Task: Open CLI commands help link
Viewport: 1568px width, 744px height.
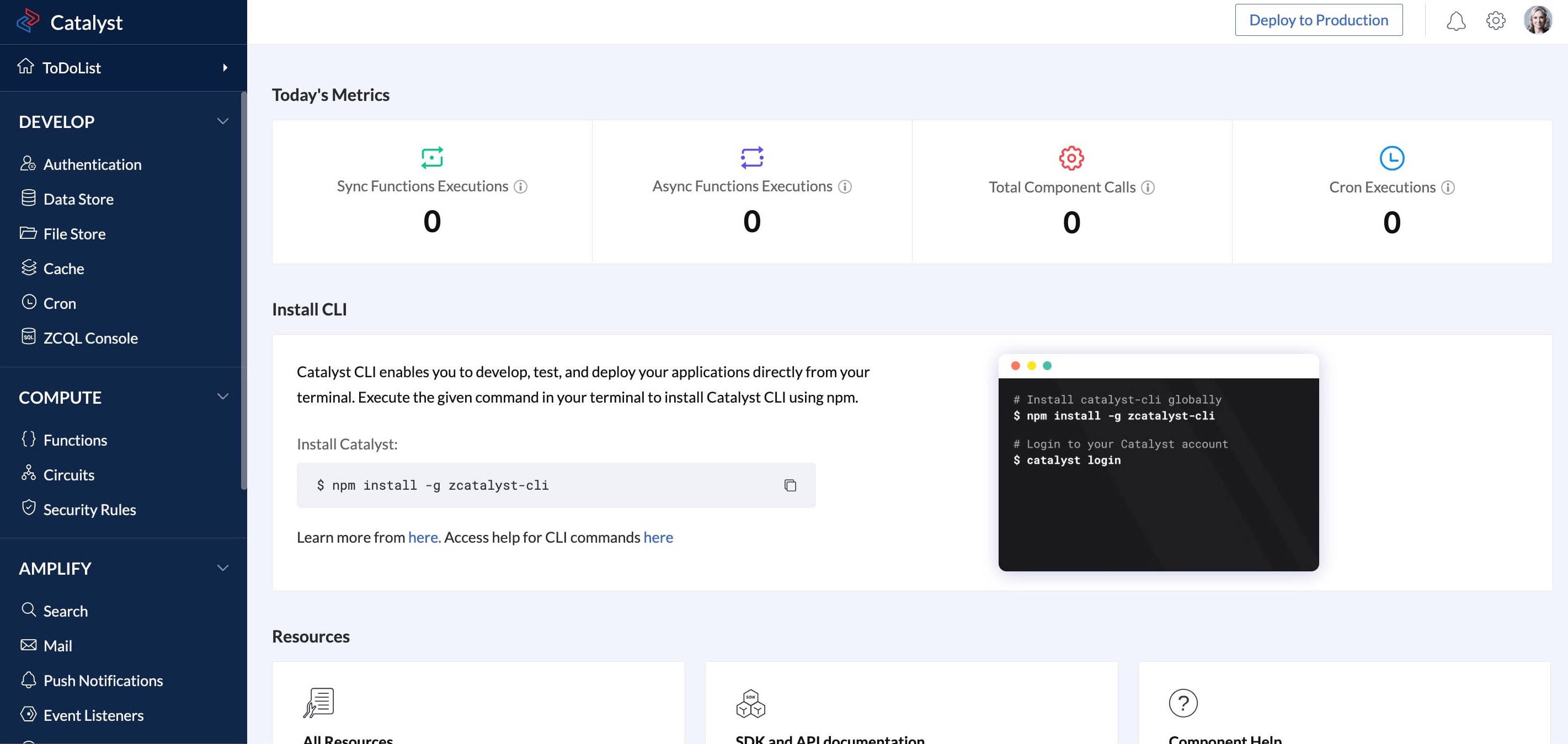Action: 658,537
